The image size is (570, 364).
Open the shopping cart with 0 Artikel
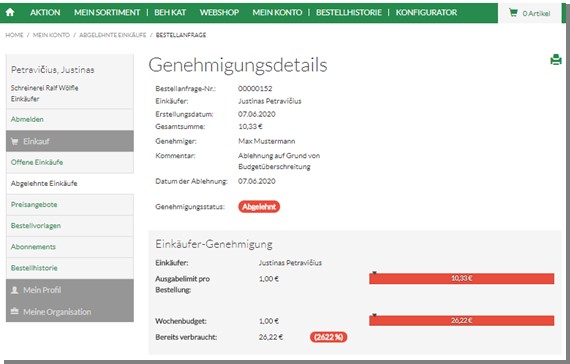[530, 13]
